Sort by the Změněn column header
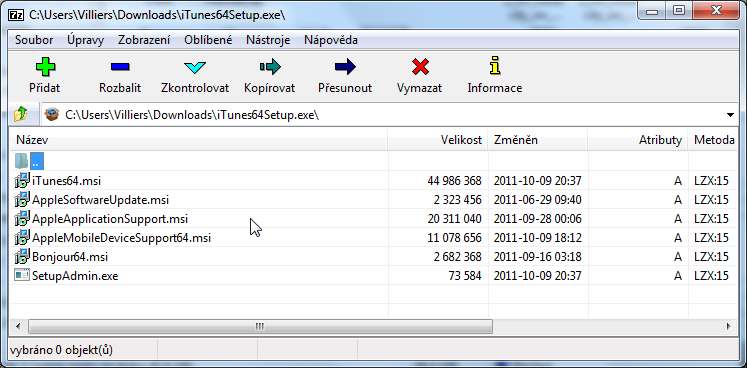This screenshot has height=368, width=747. pyautogui.click(x=538, y=140)
